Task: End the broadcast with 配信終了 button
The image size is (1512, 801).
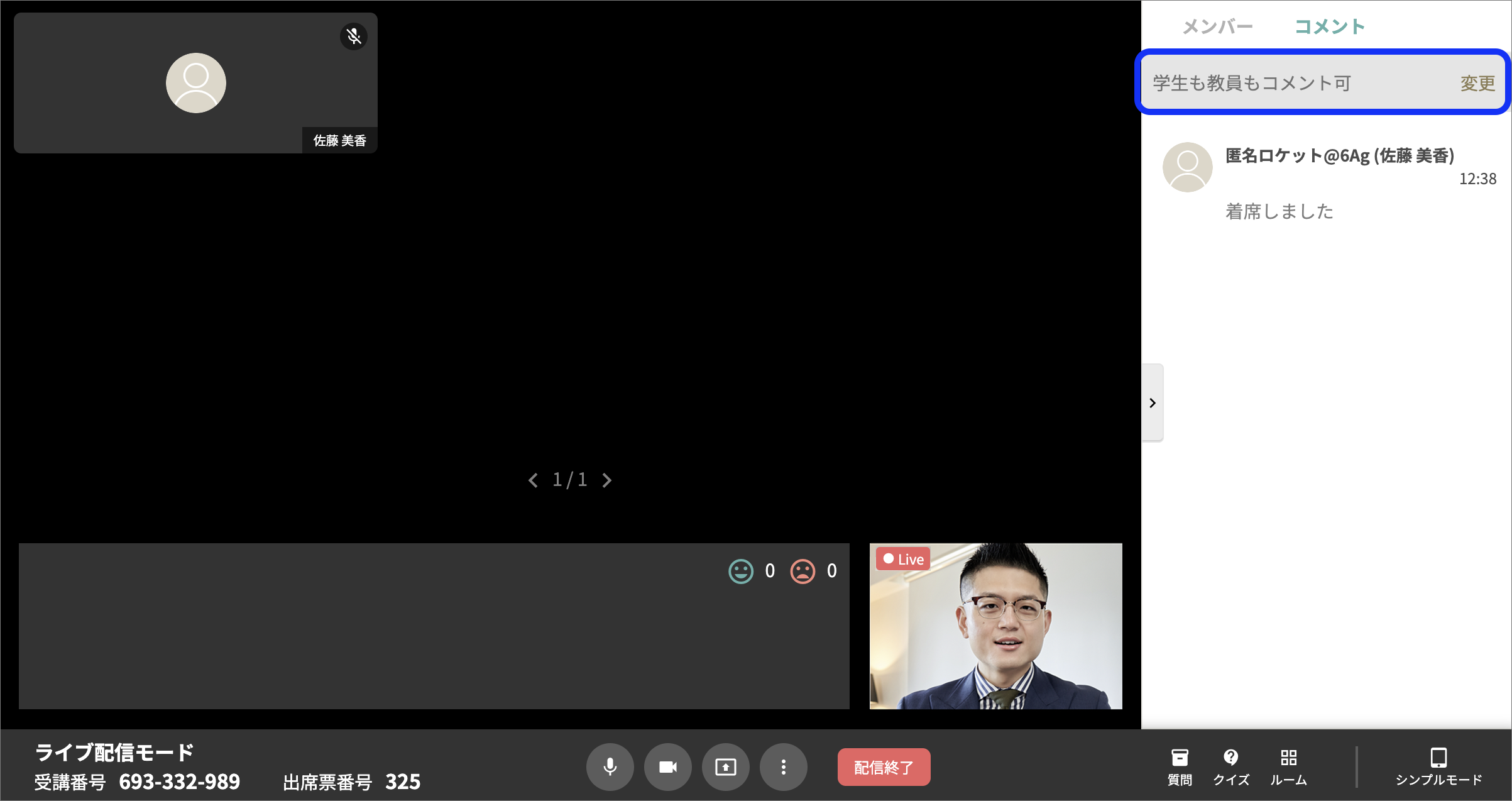Action: [884, 767]
